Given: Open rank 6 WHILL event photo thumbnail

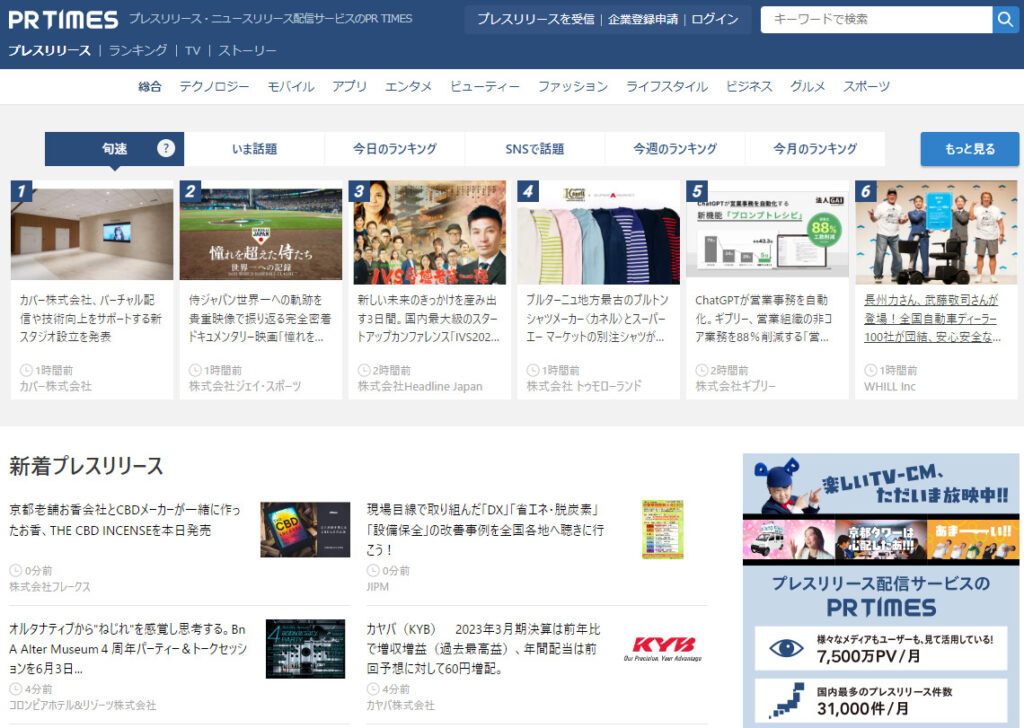Looking at the screenshot, I should [x=936, y=233].
